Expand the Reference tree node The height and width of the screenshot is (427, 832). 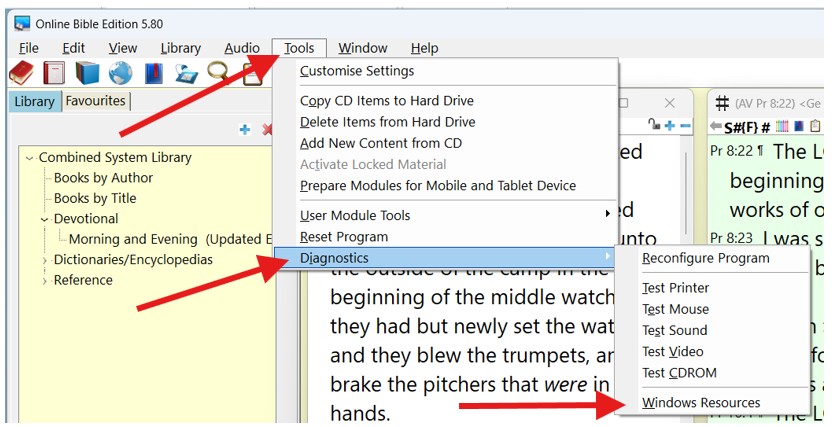(x=45, y=281)
